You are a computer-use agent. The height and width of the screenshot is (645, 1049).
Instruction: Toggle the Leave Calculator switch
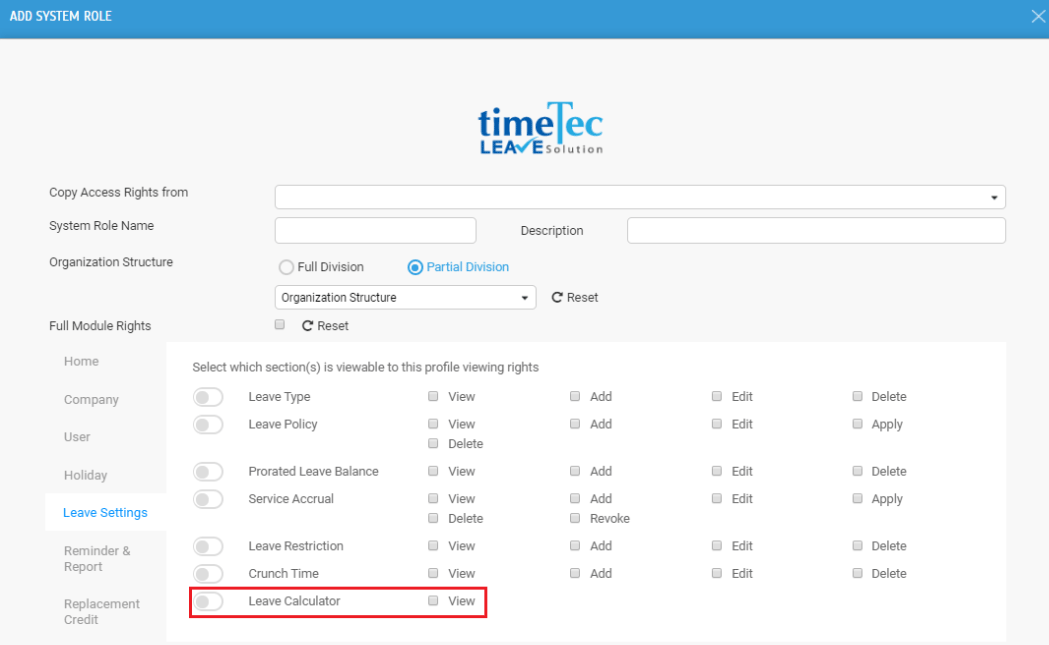coord(208,601)
